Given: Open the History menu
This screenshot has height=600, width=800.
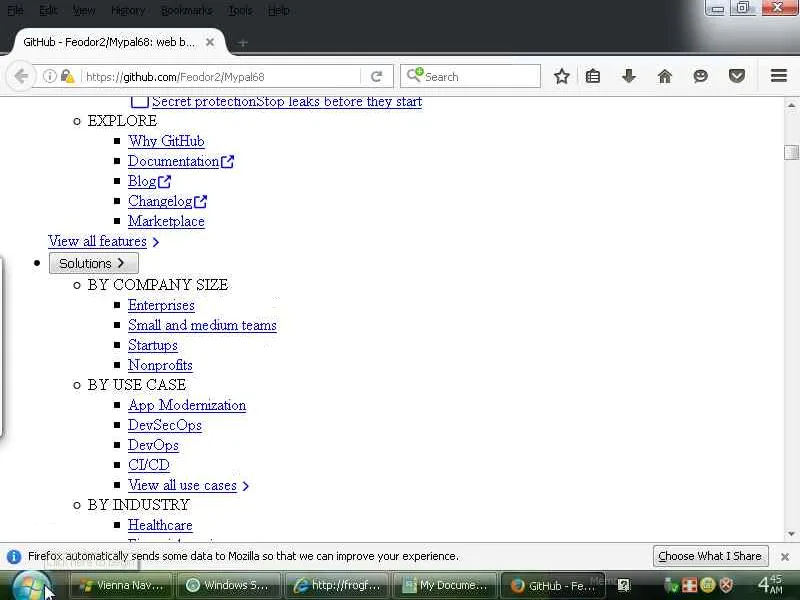Looking at the screenshot, I should (128, 10).
